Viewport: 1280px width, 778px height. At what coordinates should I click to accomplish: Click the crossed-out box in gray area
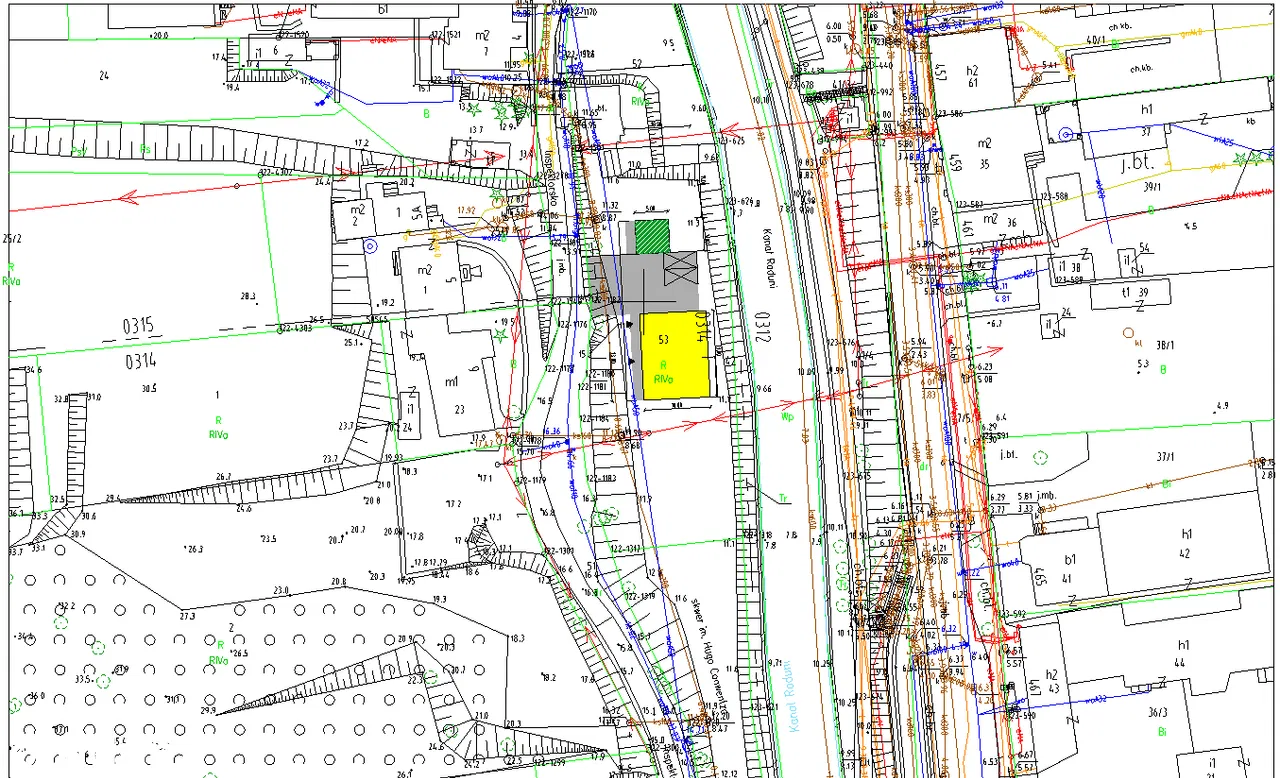679,269
